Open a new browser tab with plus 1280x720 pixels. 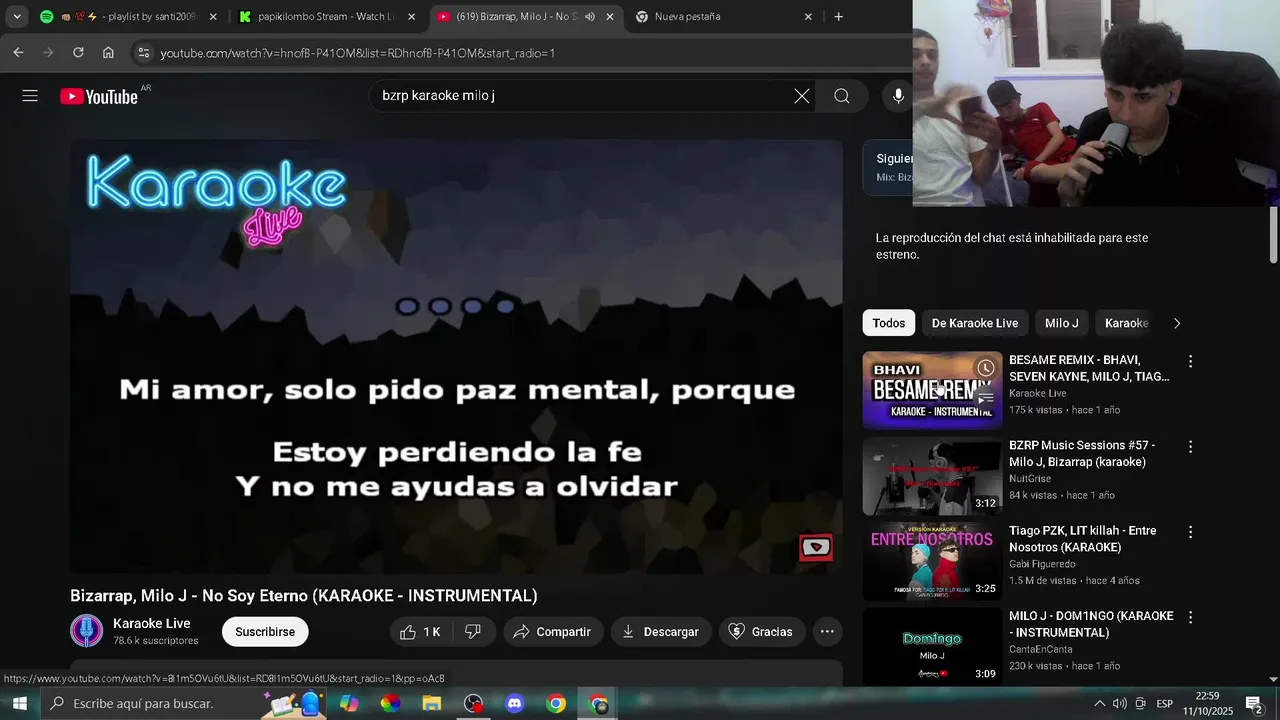[x=838, y=17]
